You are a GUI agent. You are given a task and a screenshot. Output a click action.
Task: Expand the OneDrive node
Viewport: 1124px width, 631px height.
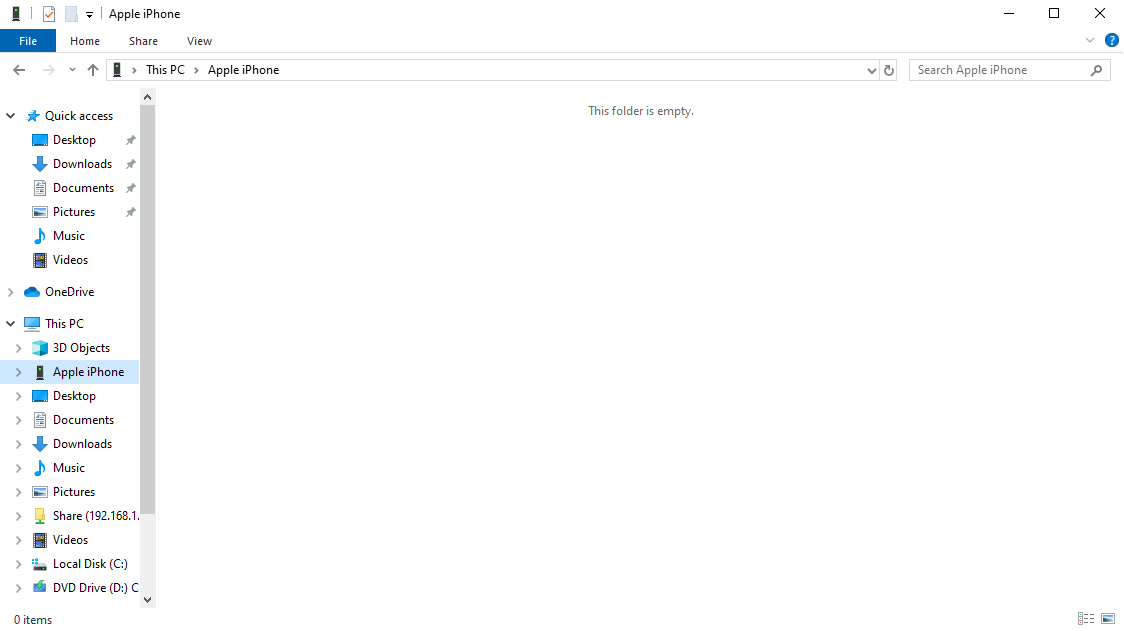pyautogui.click(x=11, y=292)
